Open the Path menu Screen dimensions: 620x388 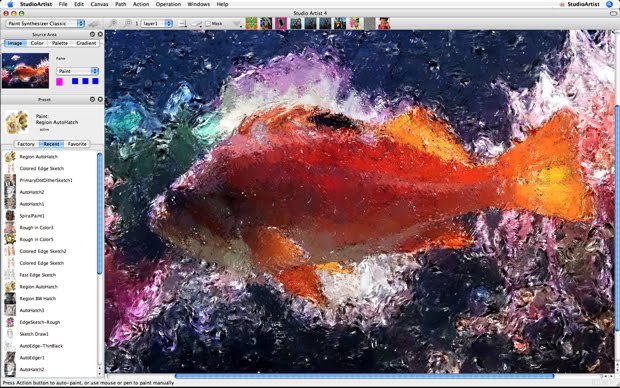[121, 4]
